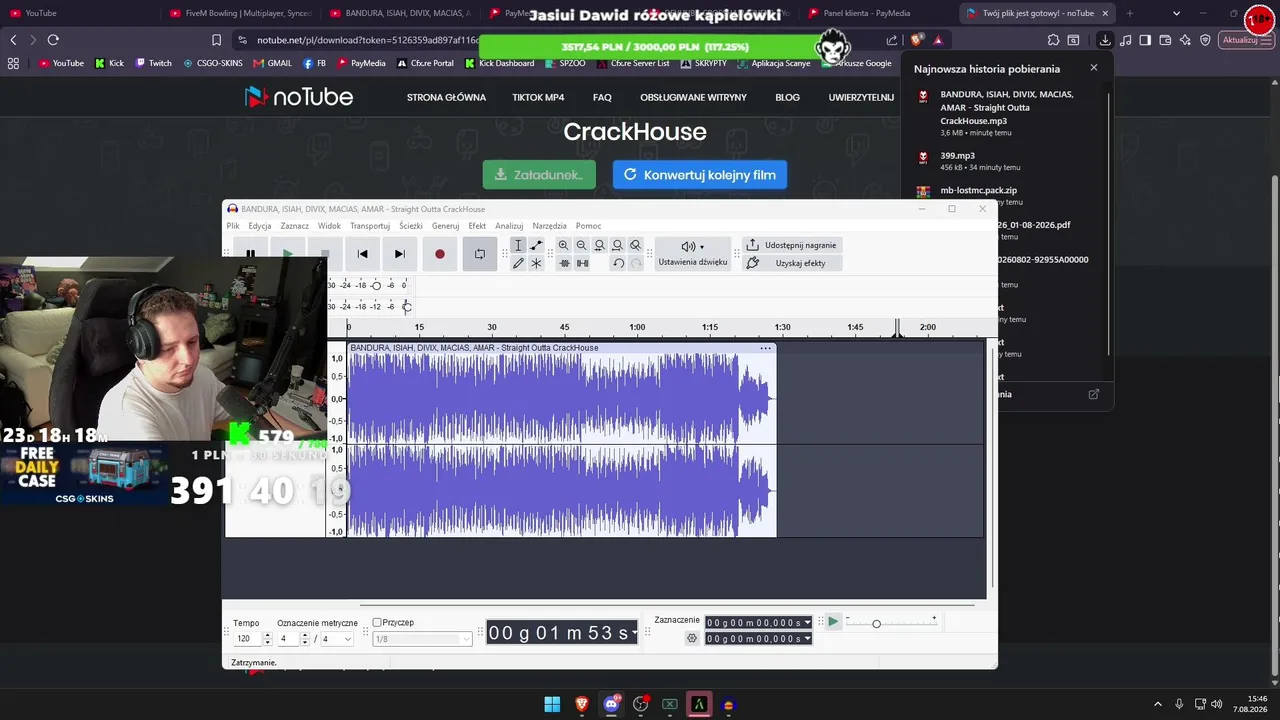The width and height of the screenshot is (1280, 720).
Task: Open the BLOG link on noTube
Action: (x=787, y=97)
